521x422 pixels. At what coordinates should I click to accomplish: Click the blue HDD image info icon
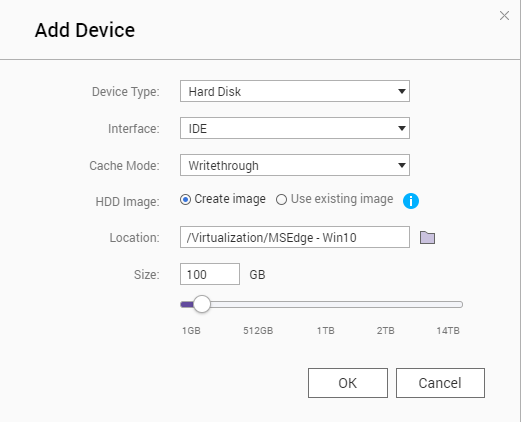pyautogui.click(x=411, y=201)
